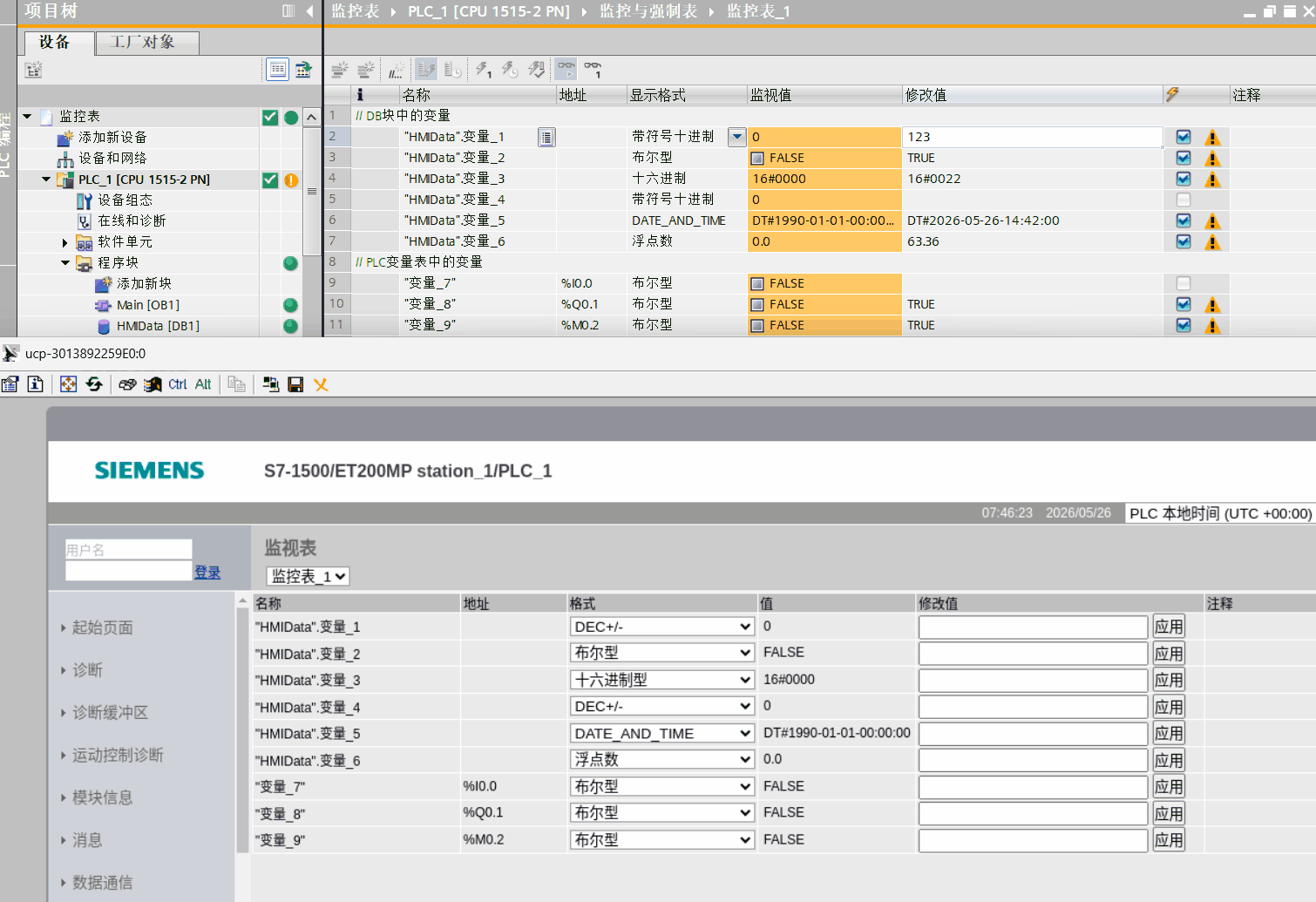Select 监控与强制表 in breadcrumb

[x=648, y=11]
